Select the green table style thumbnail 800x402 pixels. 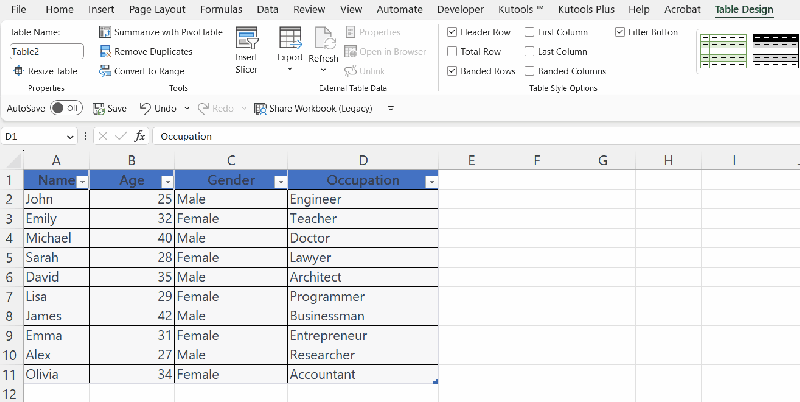coord(723,51)
